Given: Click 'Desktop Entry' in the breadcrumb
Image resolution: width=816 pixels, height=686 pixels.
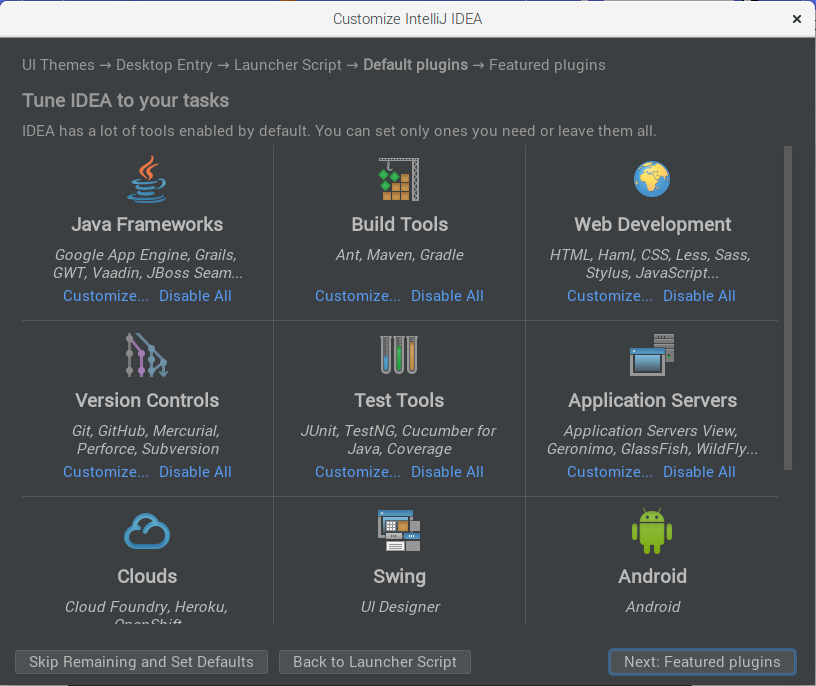Looking at the screenshot, I should tap(164, 65).
